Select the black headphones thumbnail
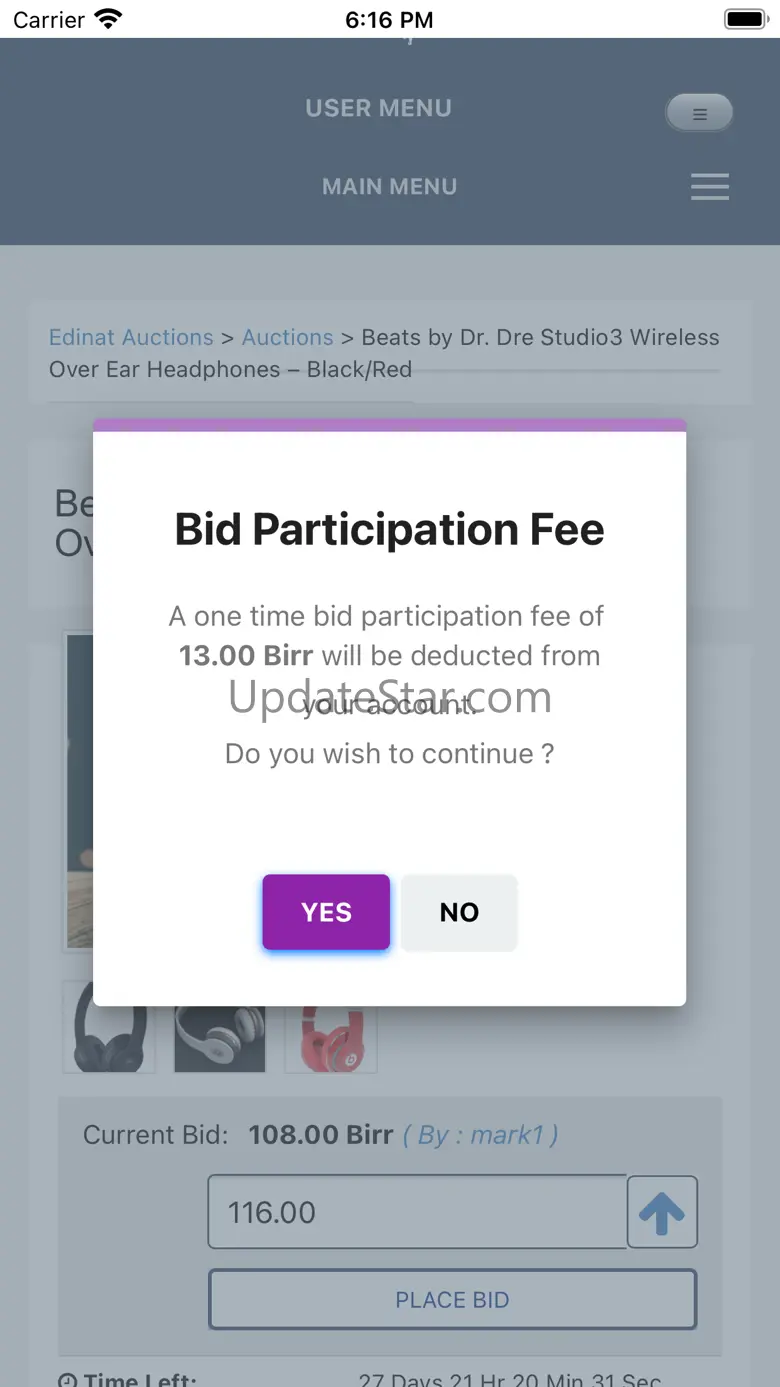Image resolution: width=780 pixels, height=1387 pixels. pos(109,1027)
